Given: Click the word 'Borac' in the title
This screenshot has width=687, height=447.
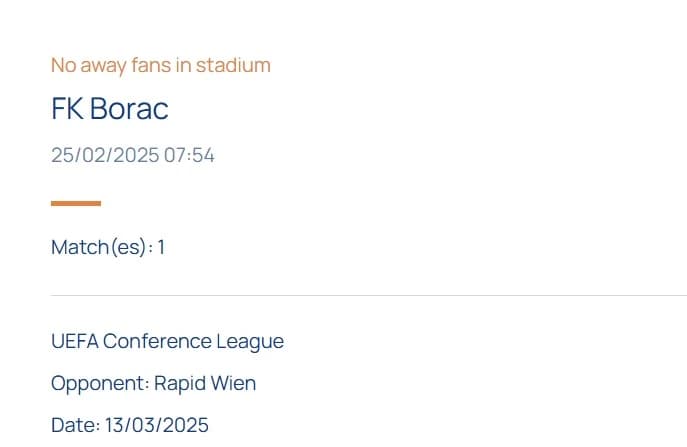Looking at the screenshot, I should tap(129, 108).
